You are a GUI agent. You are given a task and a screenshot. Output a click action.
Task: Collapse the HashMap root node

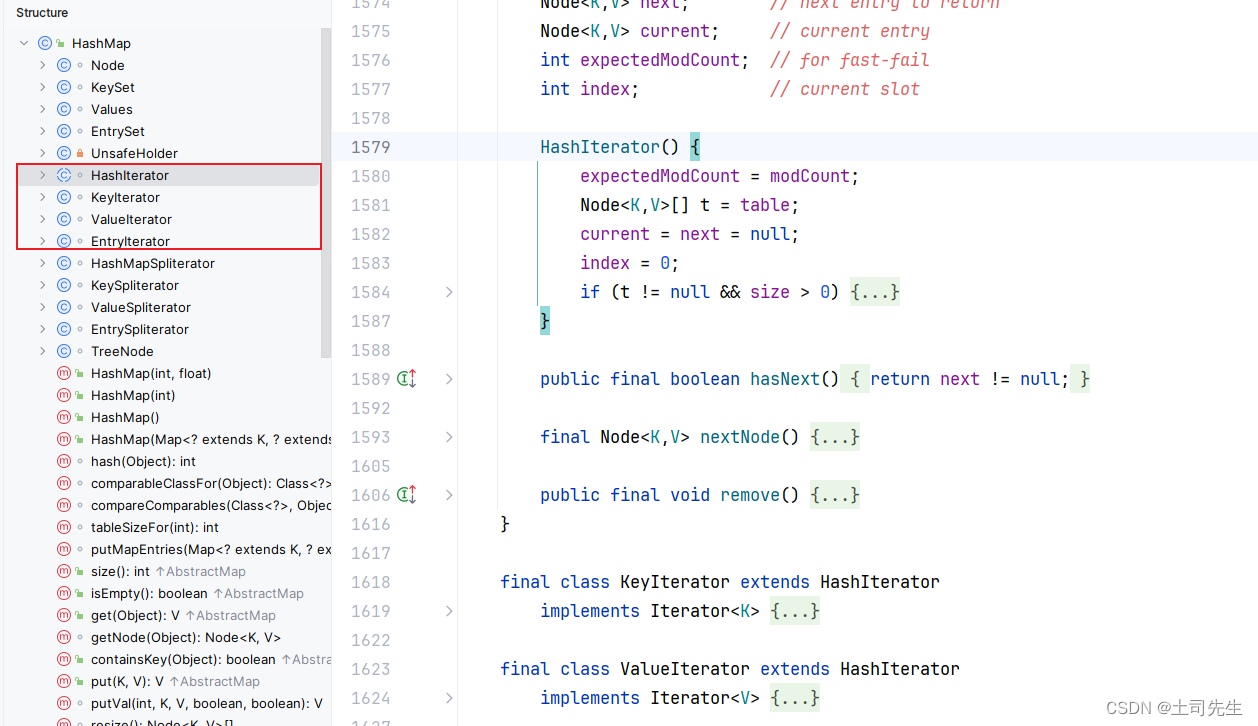tap(23, 43)
